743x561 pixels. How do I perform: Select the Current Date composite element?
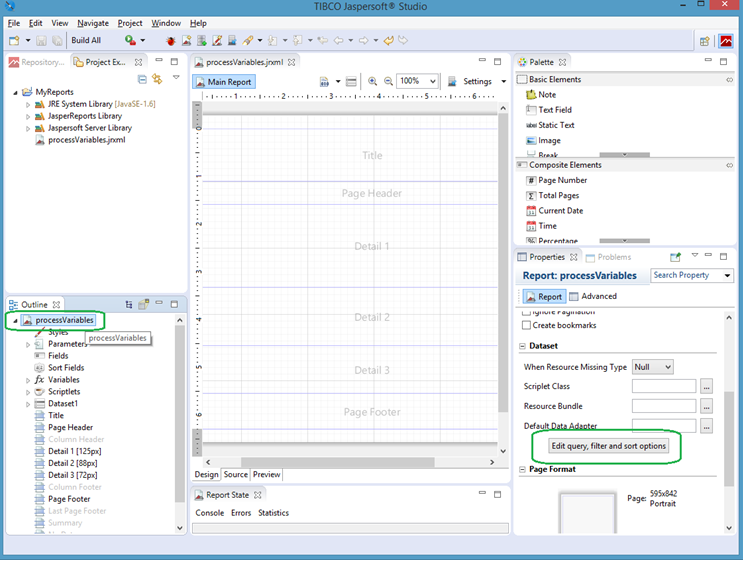tap(559, 211)
